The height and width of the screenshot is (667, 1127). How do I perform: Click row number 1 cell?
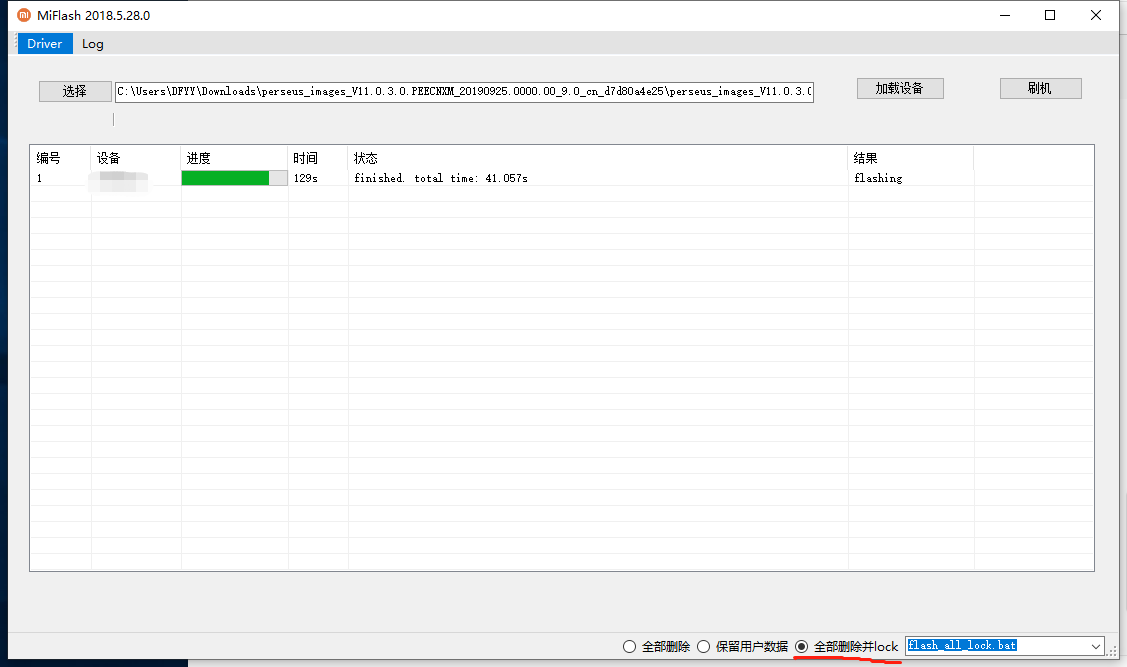coord(40,178)
